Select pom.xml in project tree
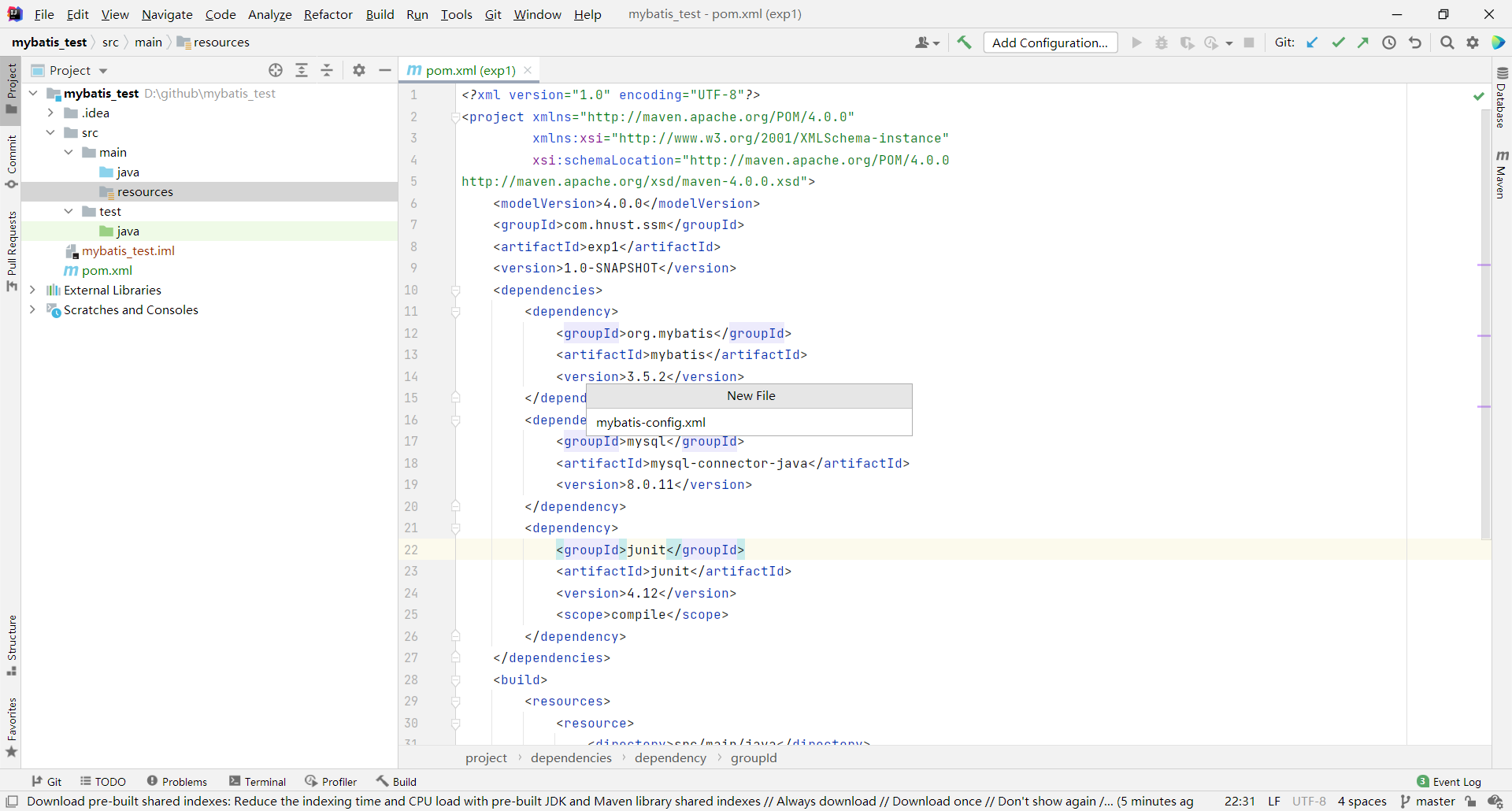 pos(107,270)
